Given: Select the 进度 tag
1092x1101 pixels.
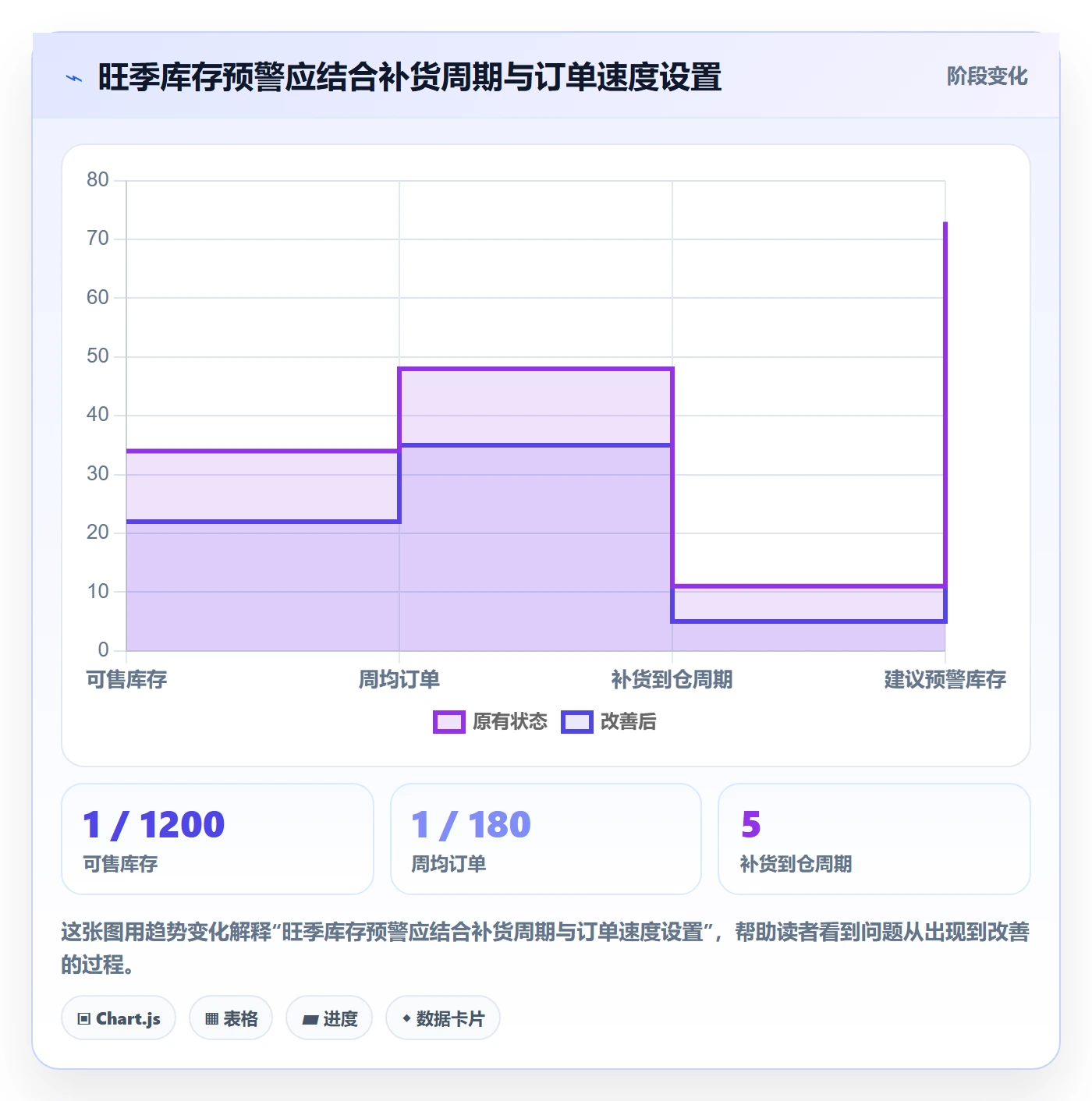Looking at the screenshot, I should click(x=329, y=1018).
